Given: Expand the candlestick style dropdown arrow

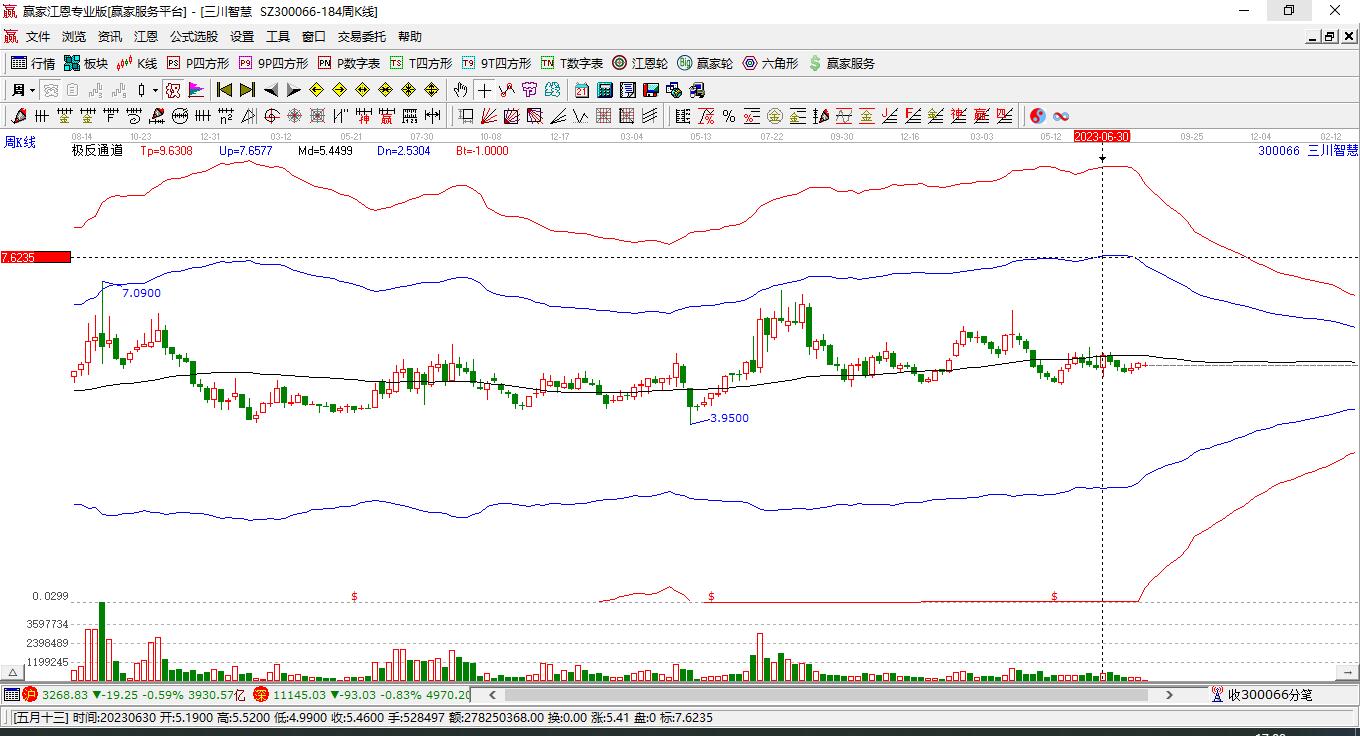Looking at the screenshot, I should 155,90.
